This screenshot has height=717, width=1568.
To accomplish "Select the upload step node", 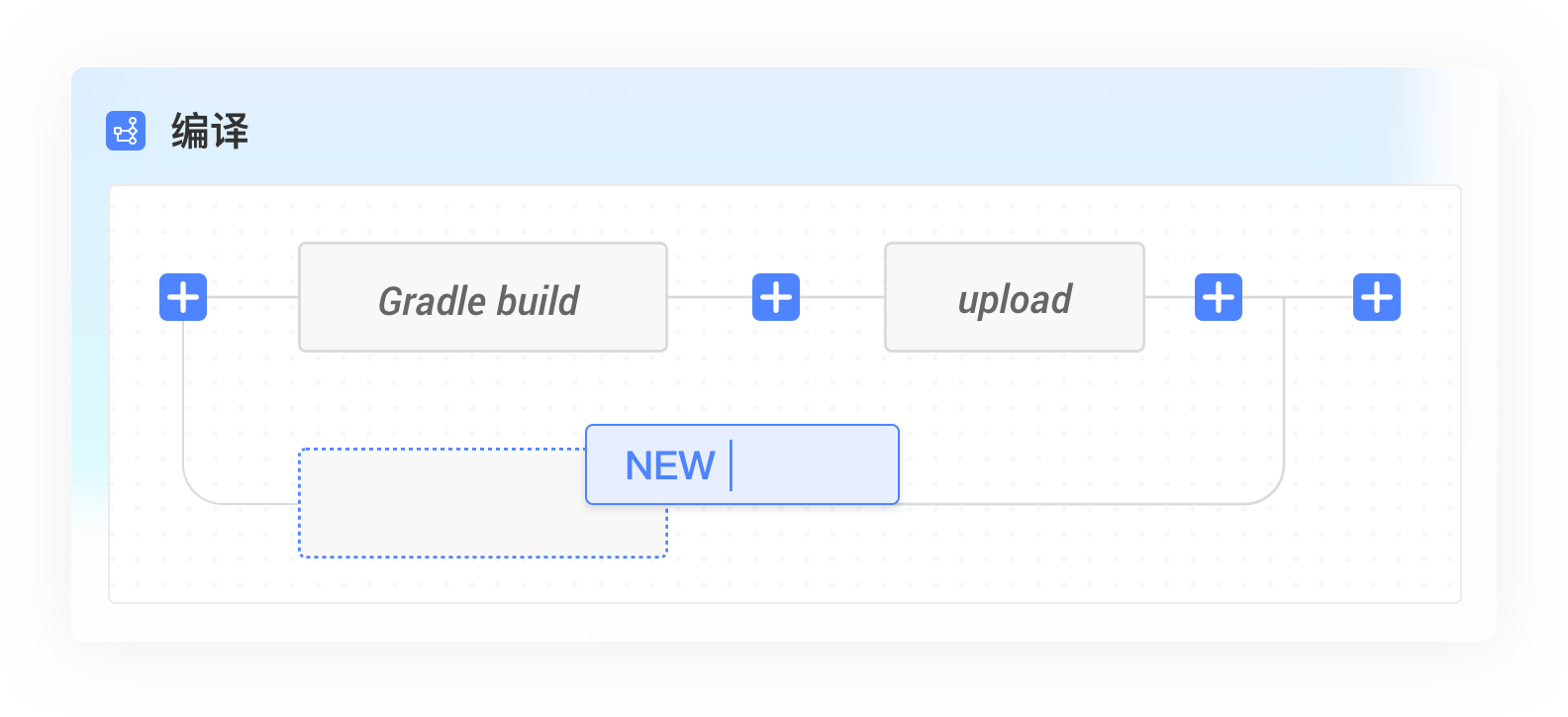I will (1015, 297).
